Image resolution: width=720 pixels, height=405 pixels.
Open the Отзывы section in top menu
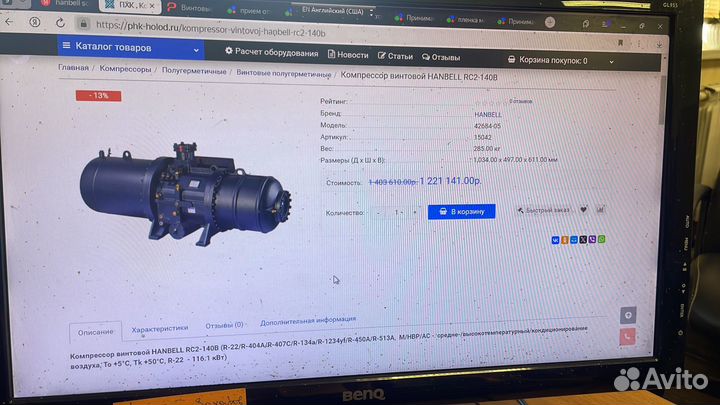[441, 57]
